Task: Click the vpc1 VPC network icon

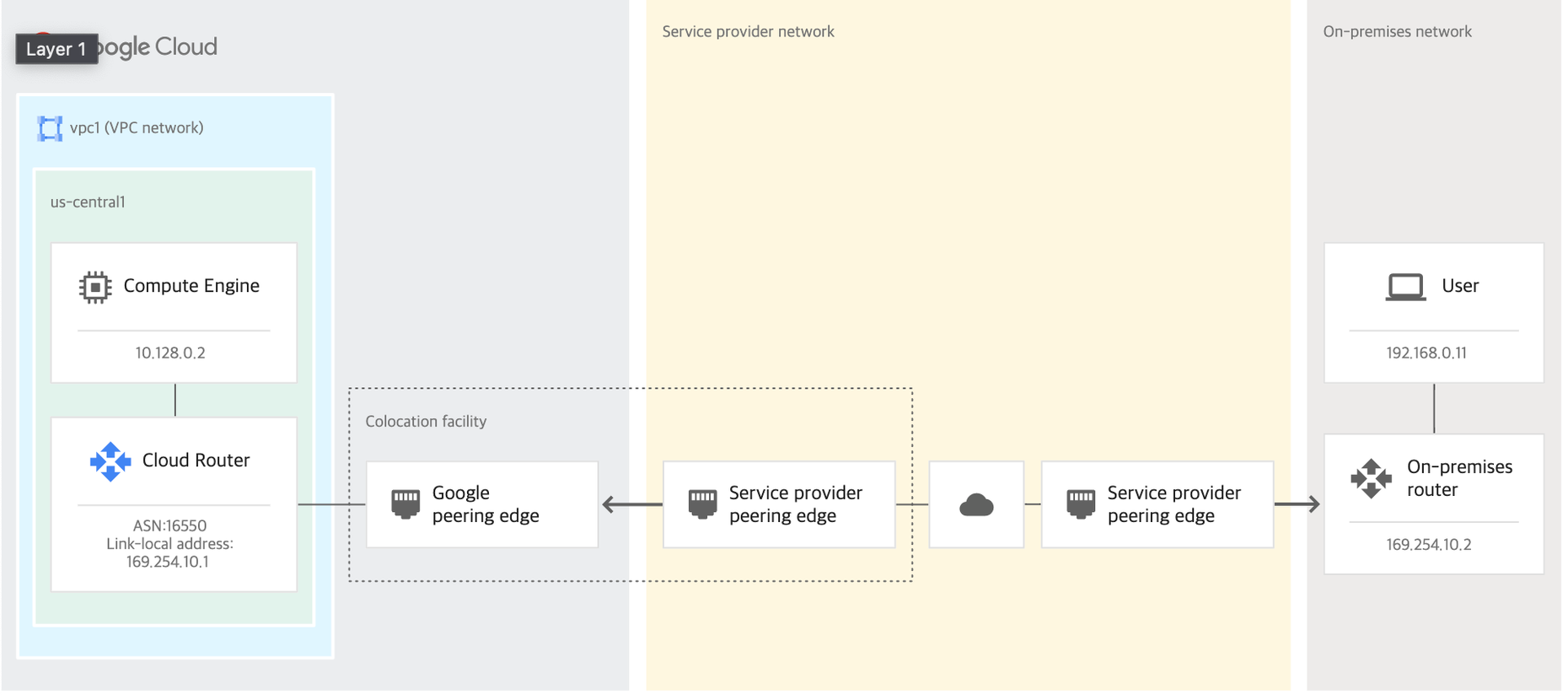Action: [50, 128]
